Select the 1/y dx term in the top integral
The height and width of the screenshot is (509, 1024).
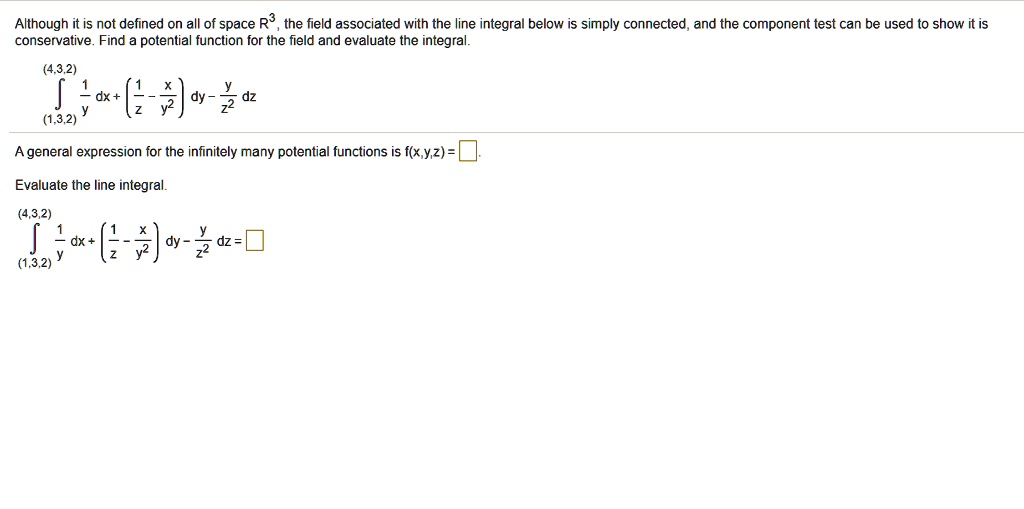coord(97,97)
